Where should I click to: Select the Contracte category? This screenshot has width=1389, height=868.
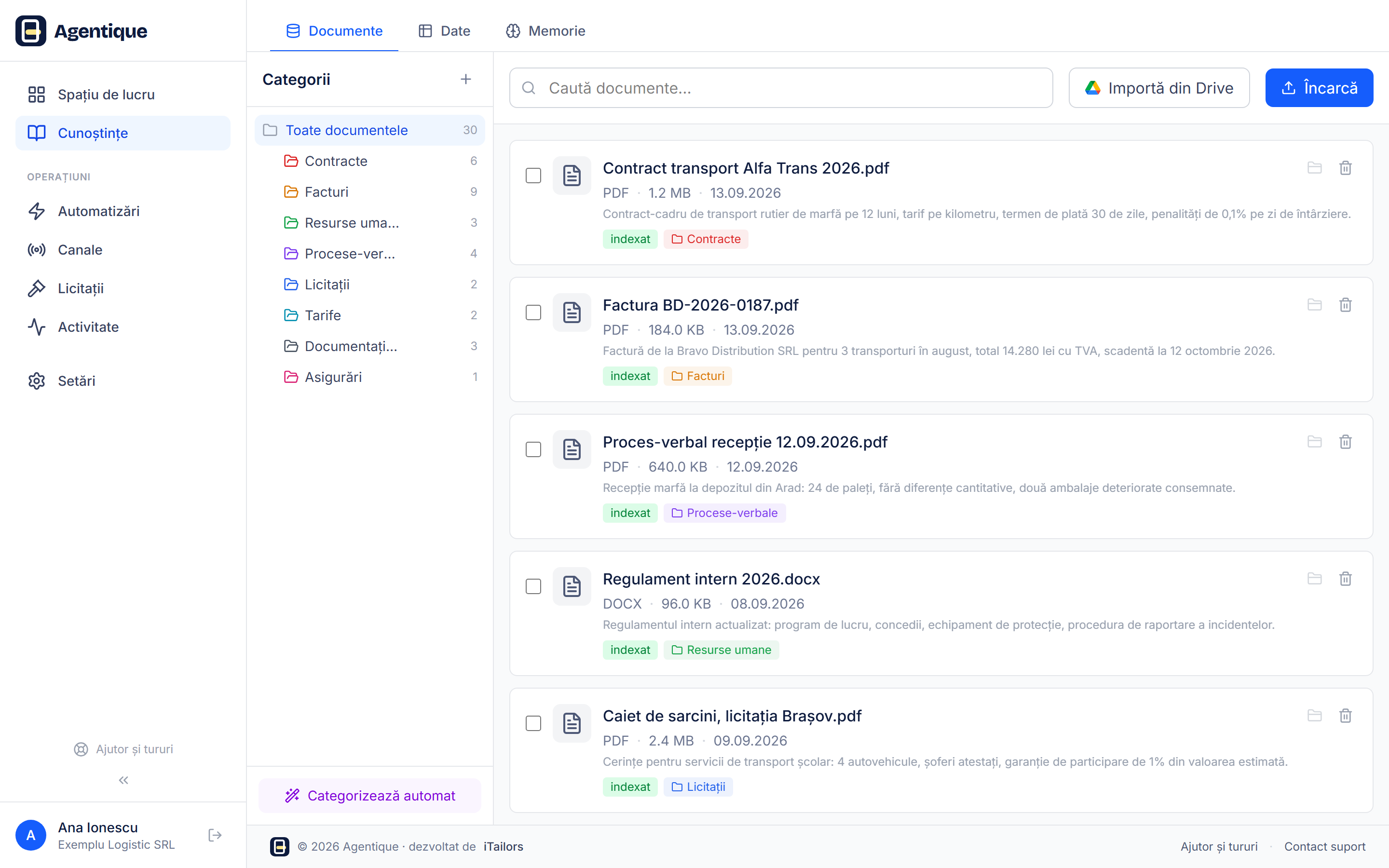click(x=380, y=162)
